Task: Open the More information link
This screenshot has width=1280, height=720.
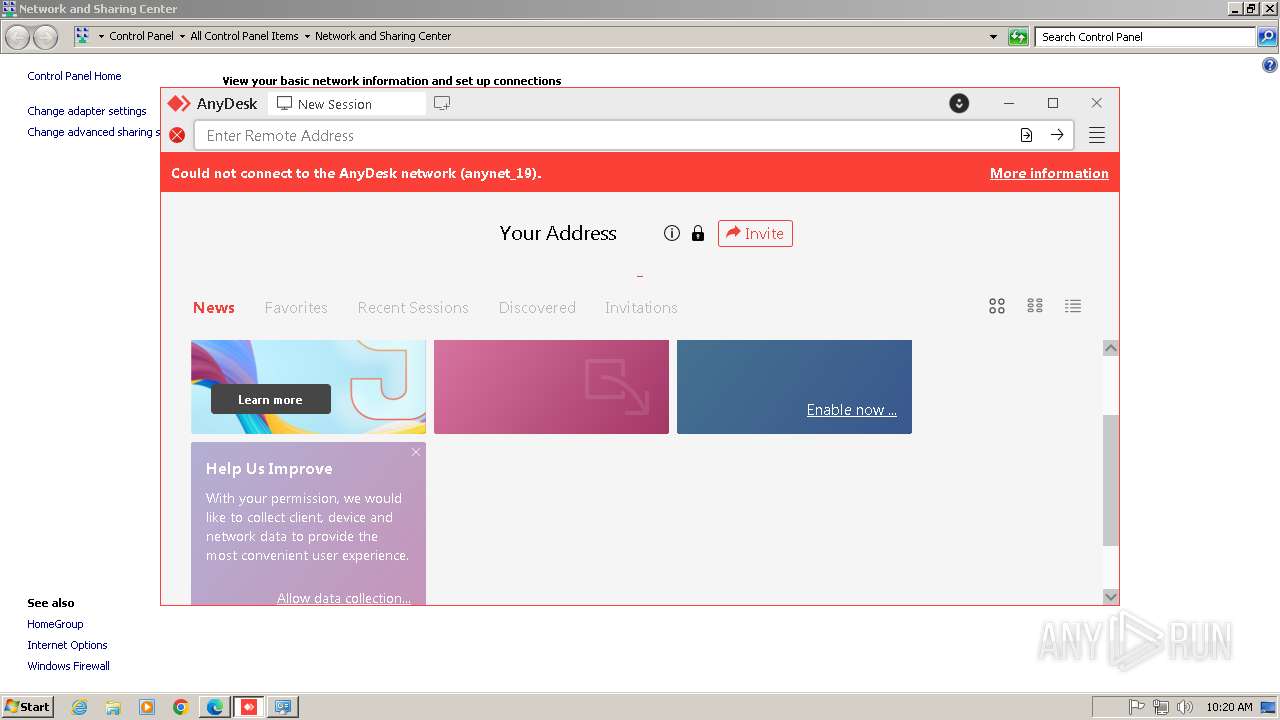Action: pos(1049,173)
